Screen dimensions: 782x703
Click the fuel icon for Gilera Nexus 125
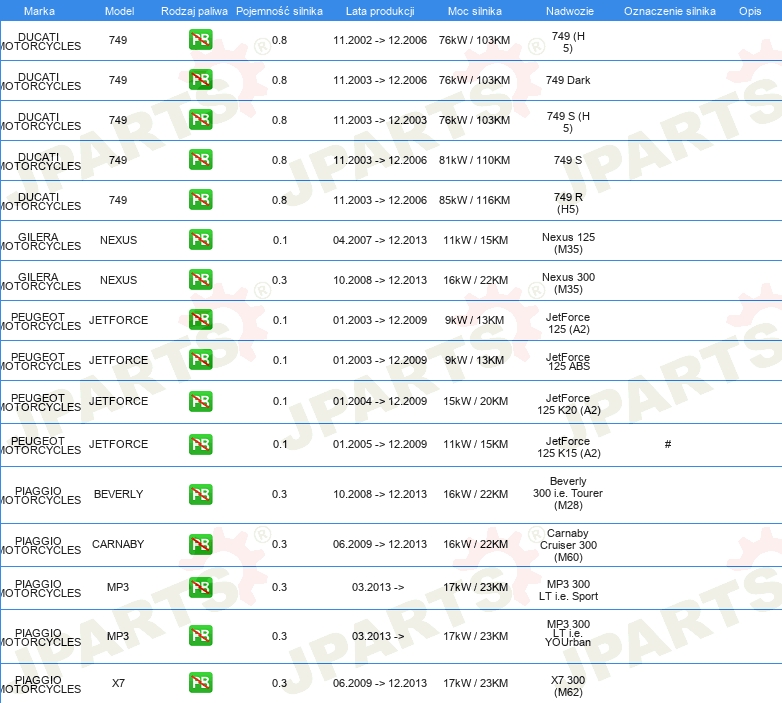[x=200, y=240]
